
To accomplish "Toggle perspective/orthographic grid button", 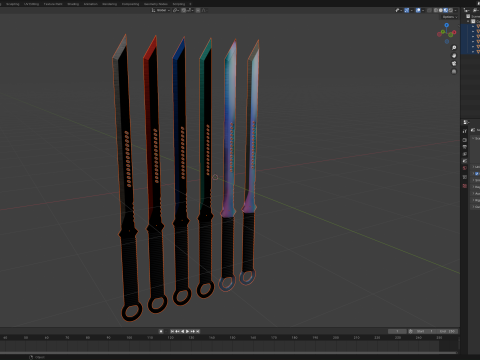I will (x=454, y=71).
